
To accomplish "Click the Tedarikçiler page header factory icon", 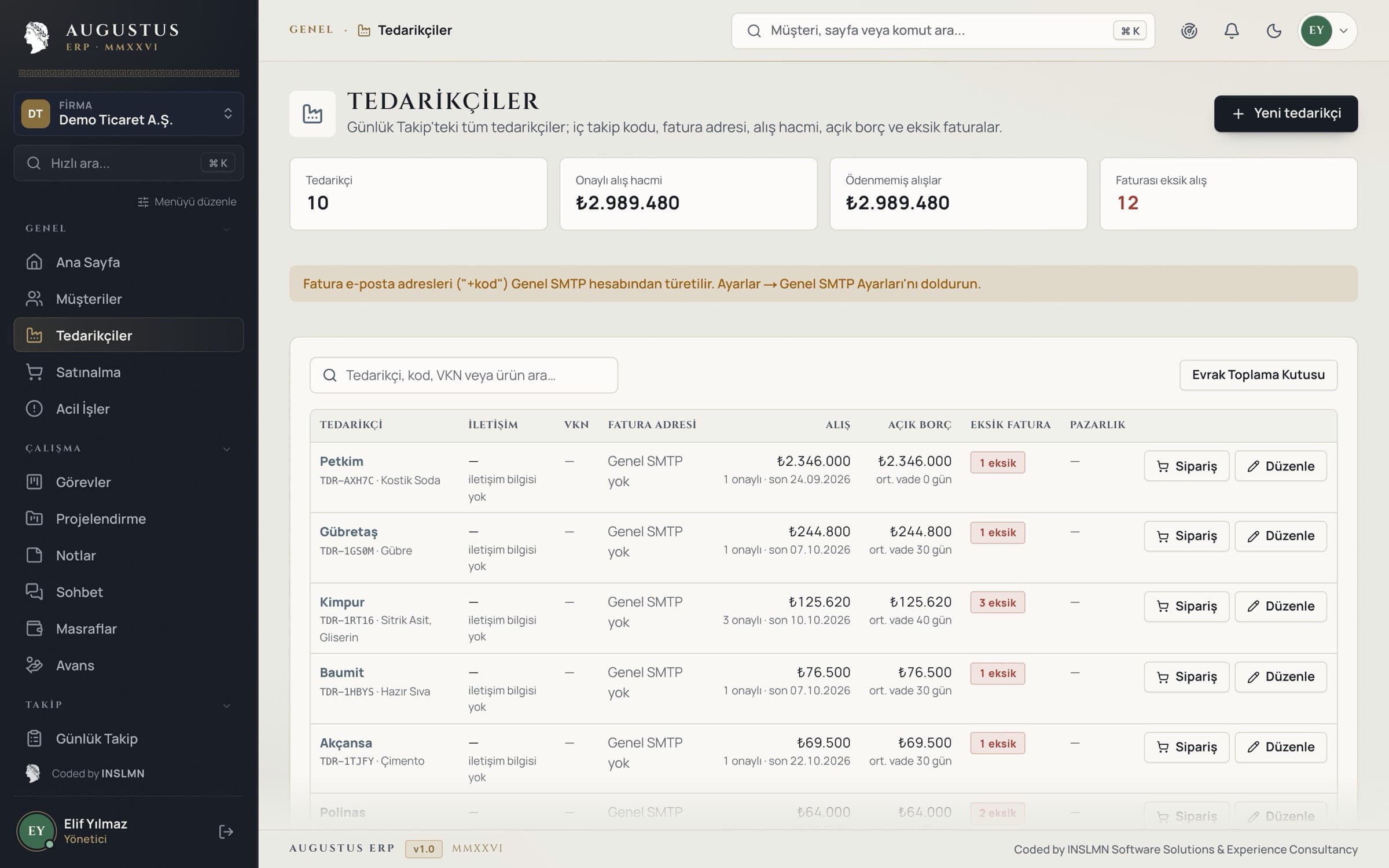I will (313, 113).
